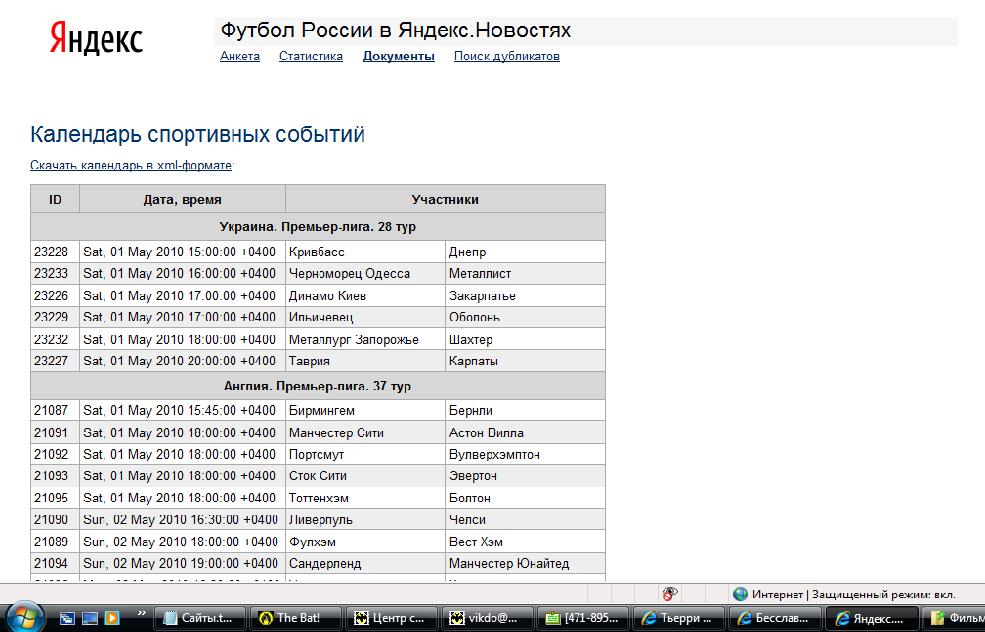The width and height of the screenshot is (985, 632).
Task: Select the Документы tab
Action: pos(398,56)
